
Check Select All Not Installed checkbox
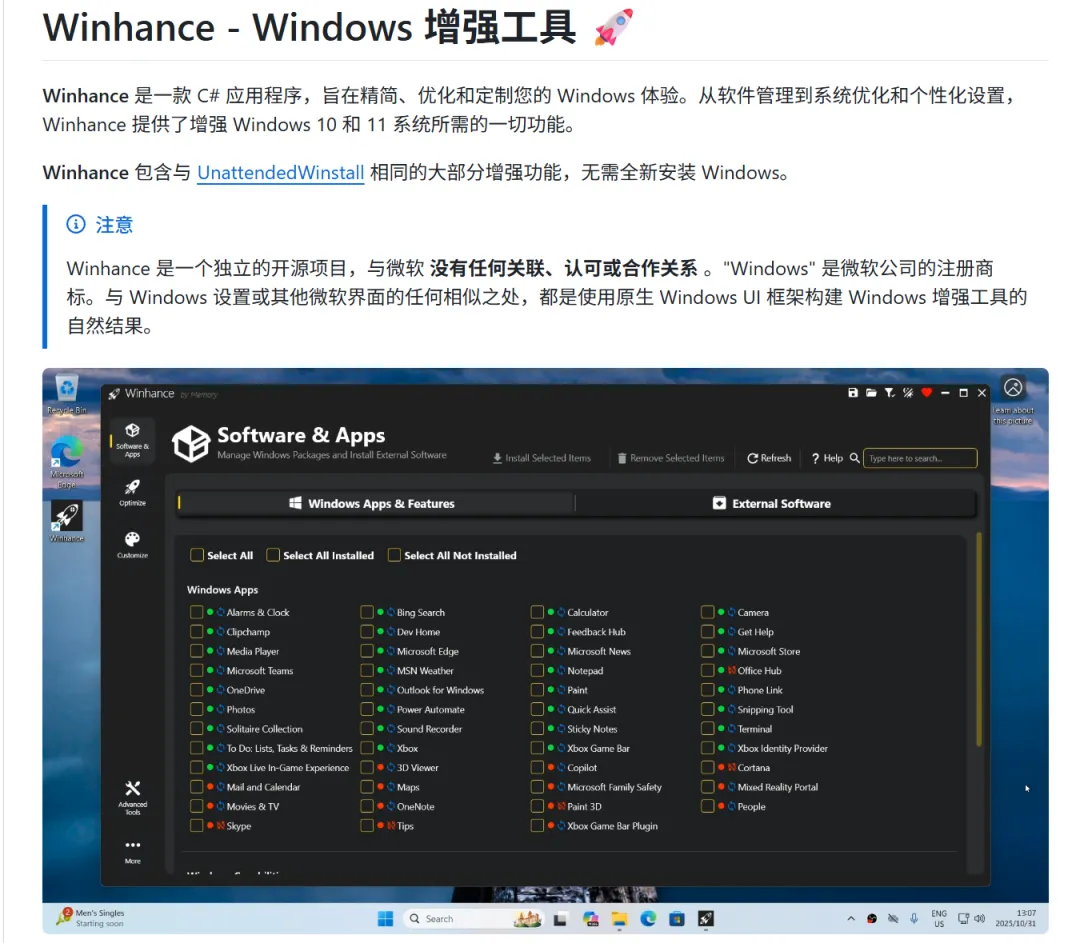[x=394, y=555]
